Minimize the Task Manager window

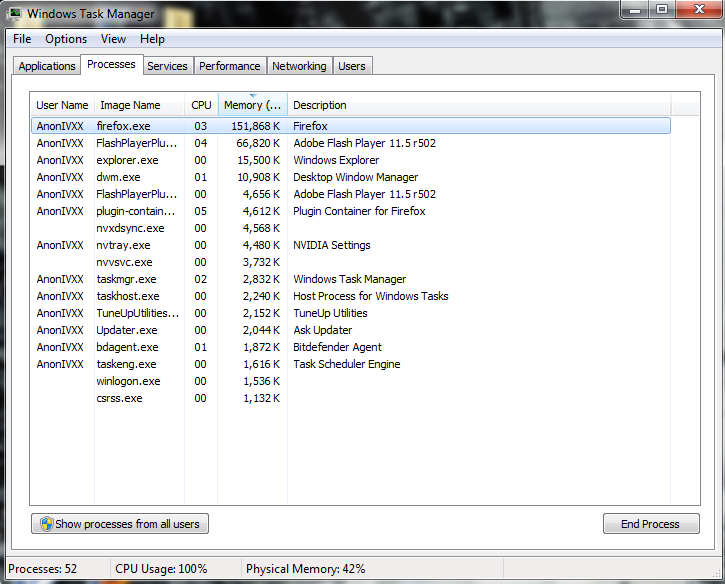[x=635, y=9]
